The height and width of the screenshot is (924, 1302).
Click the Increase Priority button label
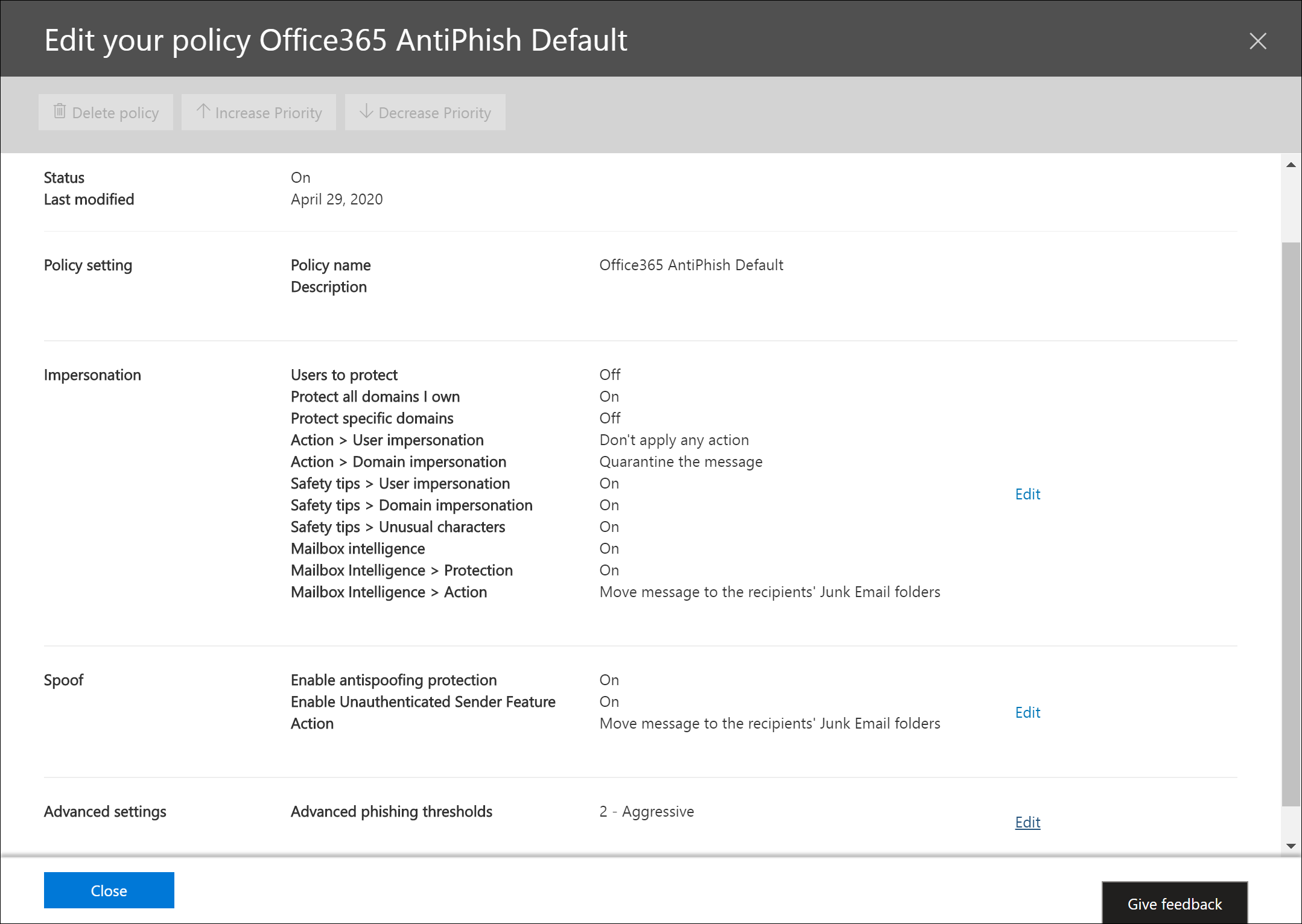268,113
